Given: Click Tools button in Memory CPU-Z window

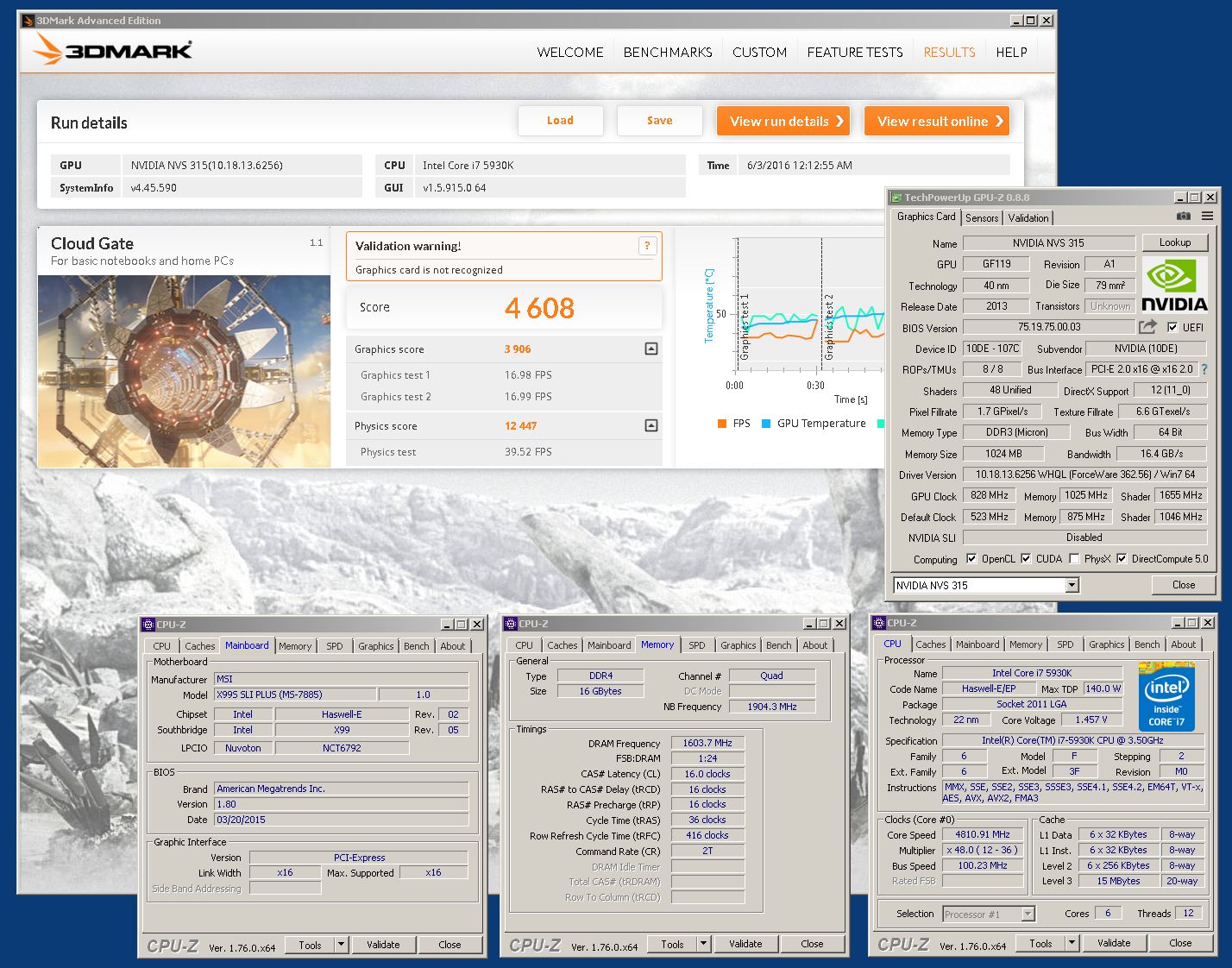Looking at the screenshot, I should coord(672,944).
